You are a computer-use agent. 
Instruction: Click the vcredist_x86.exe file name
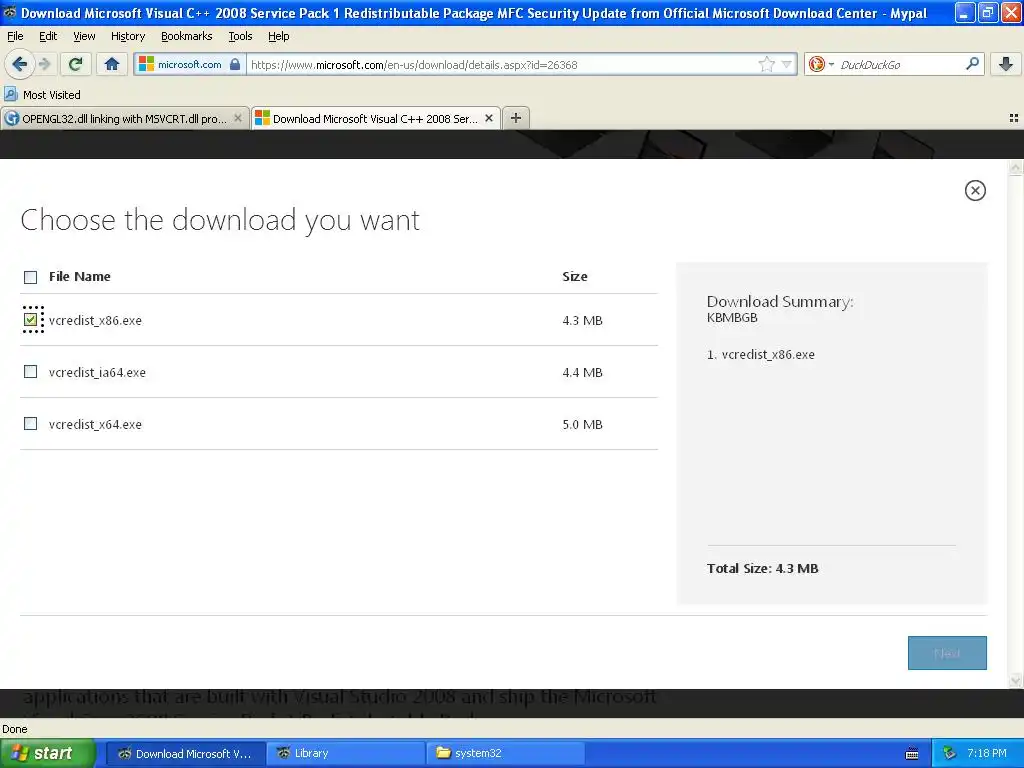coord(95,320)
